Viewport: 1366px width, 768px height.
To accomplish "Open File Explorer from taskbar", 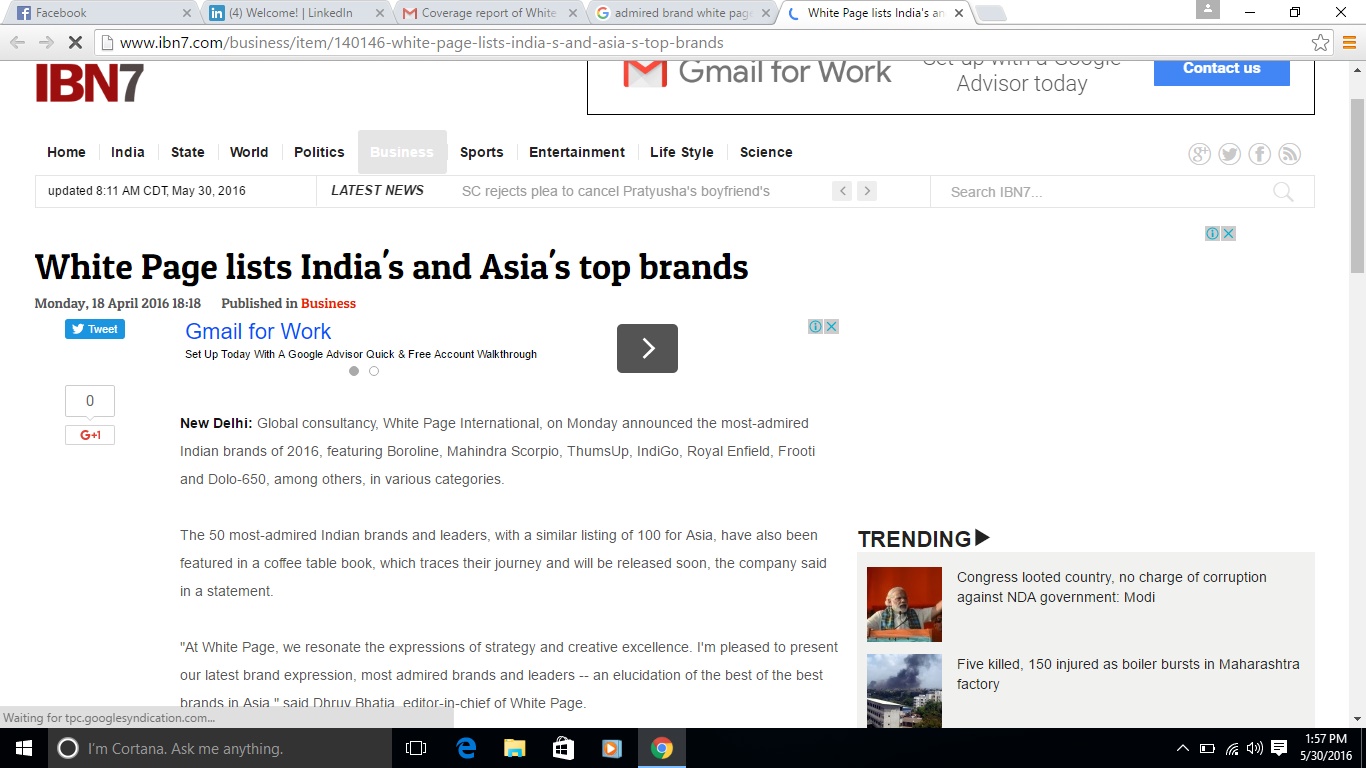I will click(x=514, y=748).
